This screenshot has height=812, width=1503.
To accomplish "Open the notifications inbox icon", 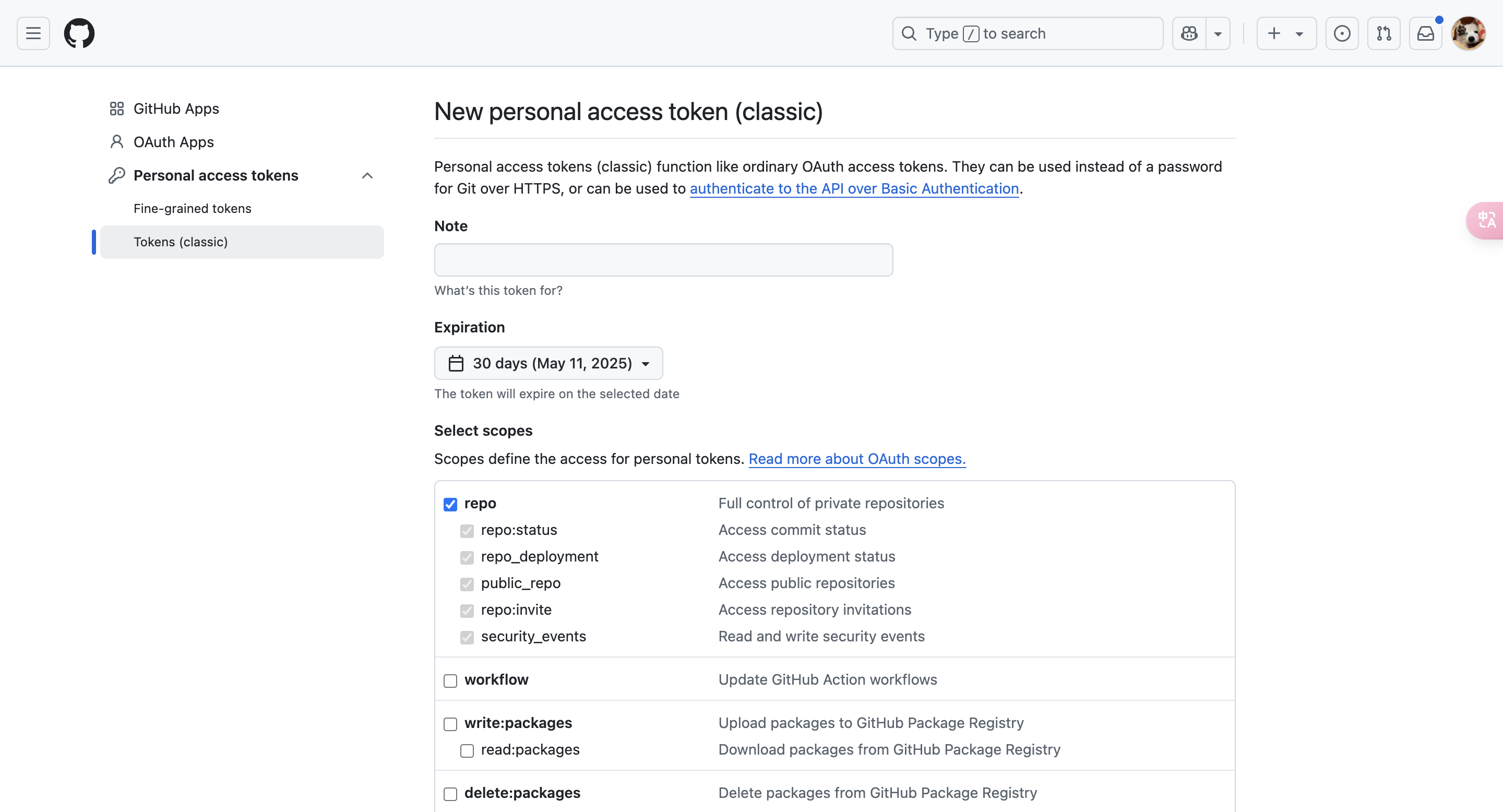I will (x=1425, y=33).
